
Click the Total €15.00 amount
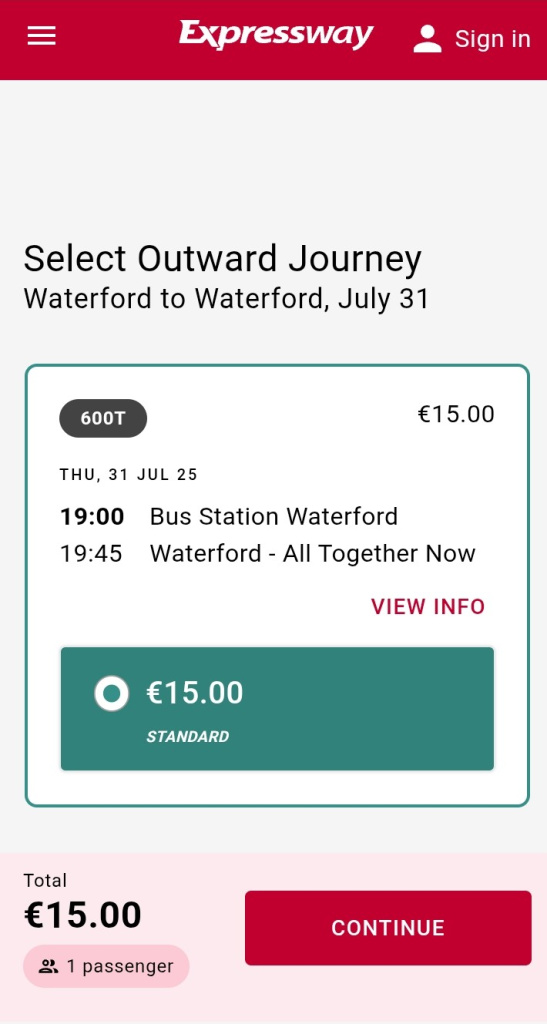click(x=83, y=915)
